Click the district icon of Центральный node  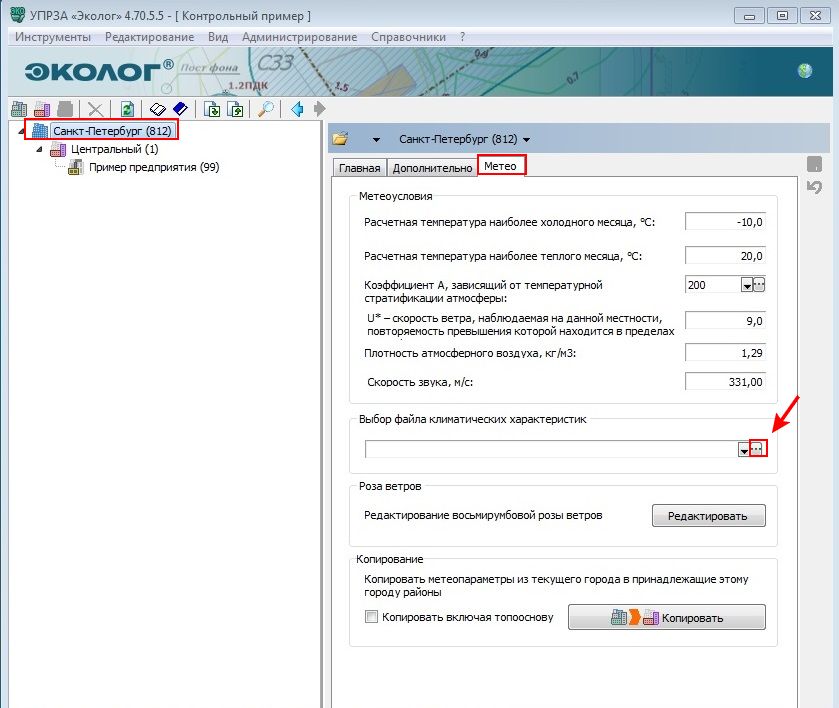(58, 149)
